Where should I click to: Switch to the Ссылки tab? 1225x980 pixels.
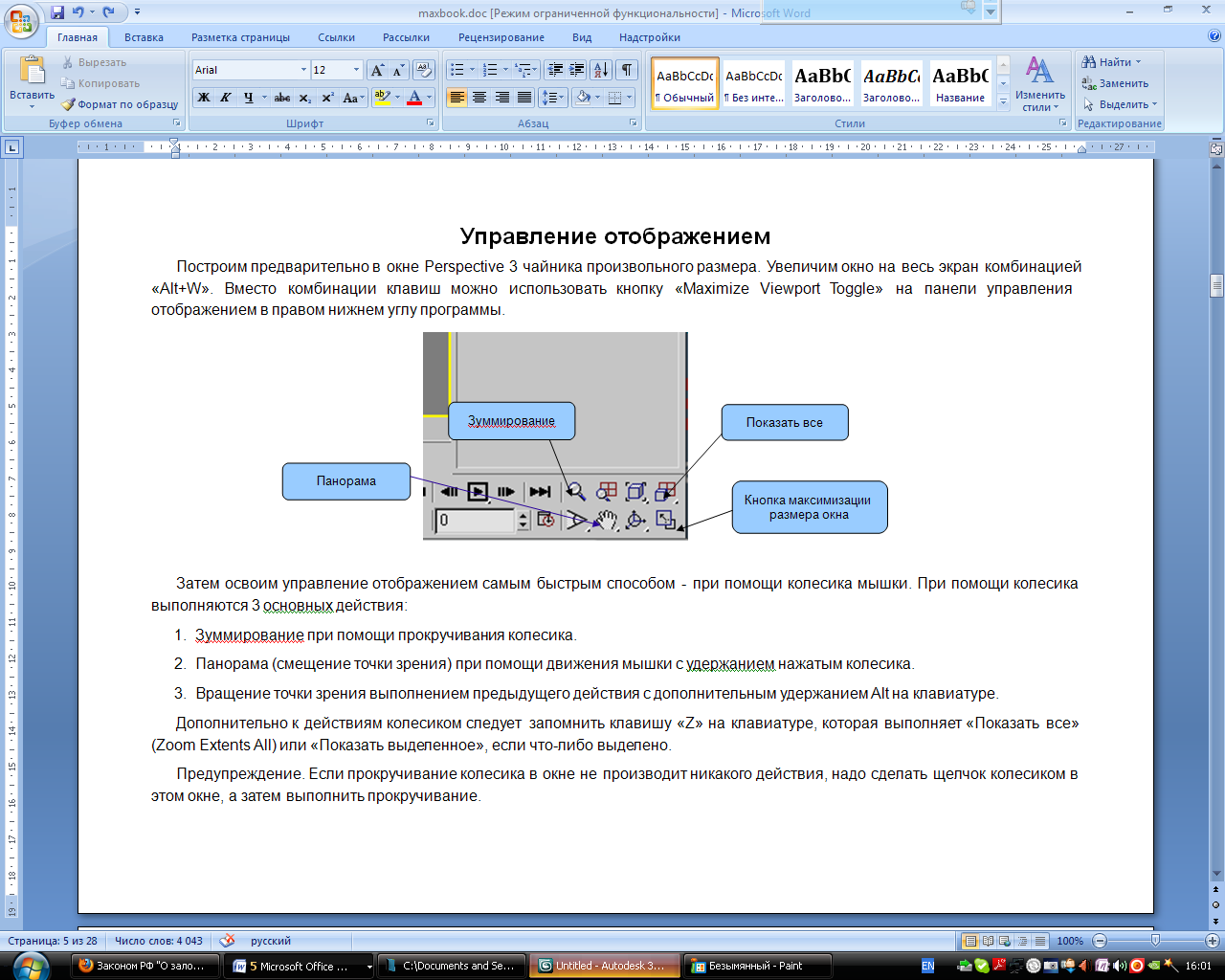point(336,37)
